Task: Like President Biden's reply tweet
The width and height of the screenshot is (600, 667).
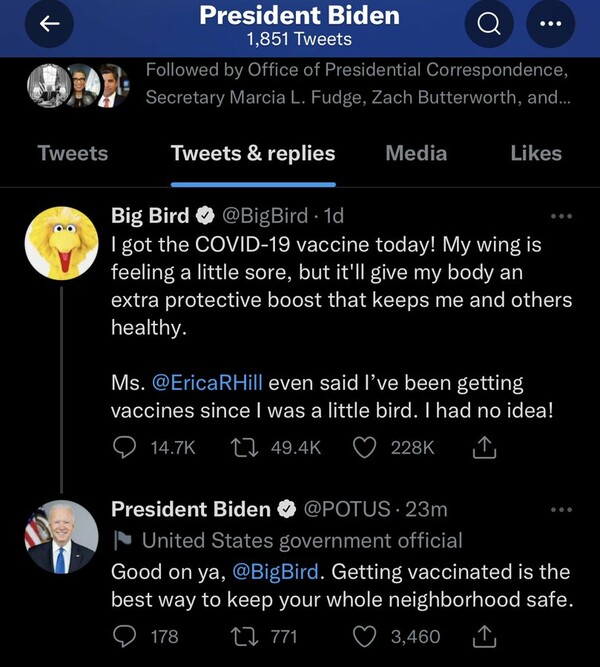Action: point(366,635)
